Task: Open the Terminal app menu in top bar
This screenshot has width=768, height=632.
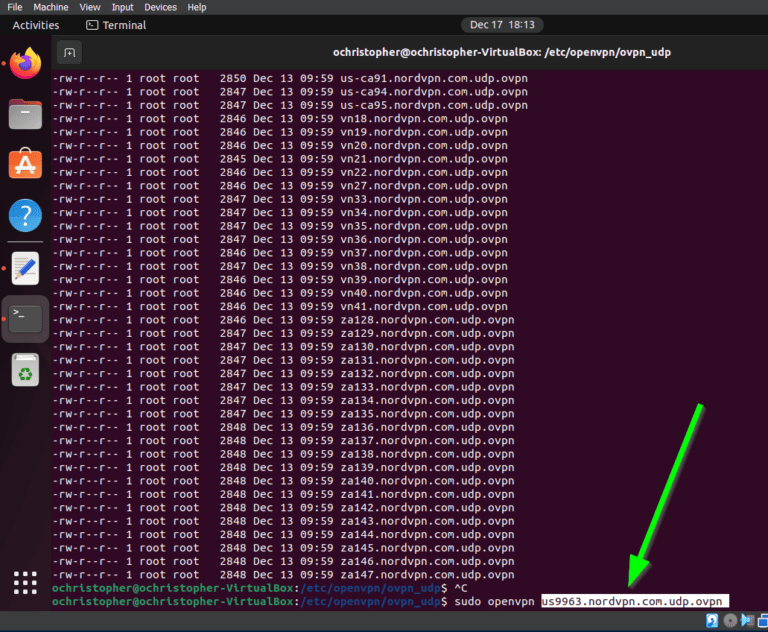Action: (x=116, y=25)
